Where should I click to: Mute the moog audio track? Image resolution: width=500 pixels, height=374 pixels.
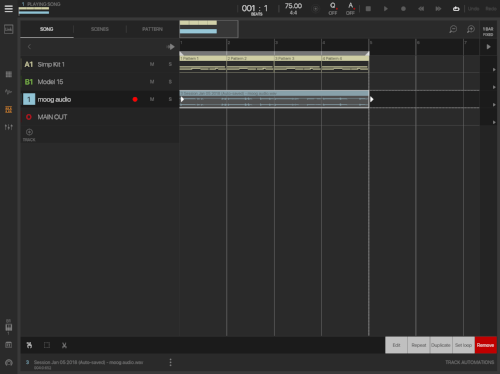(x=152, y=99)
